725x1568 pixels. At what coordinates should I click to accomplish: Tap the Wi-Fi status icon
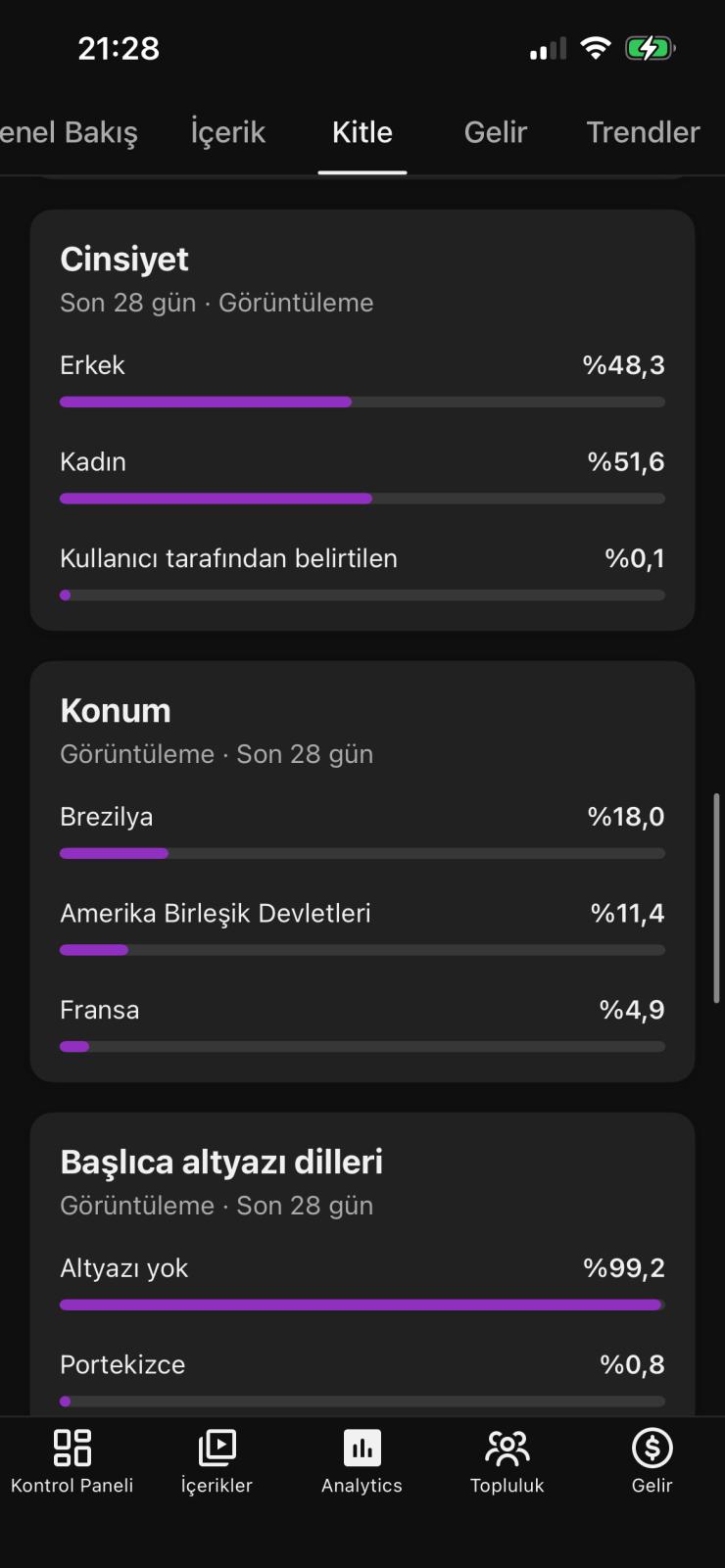point(596,48)
